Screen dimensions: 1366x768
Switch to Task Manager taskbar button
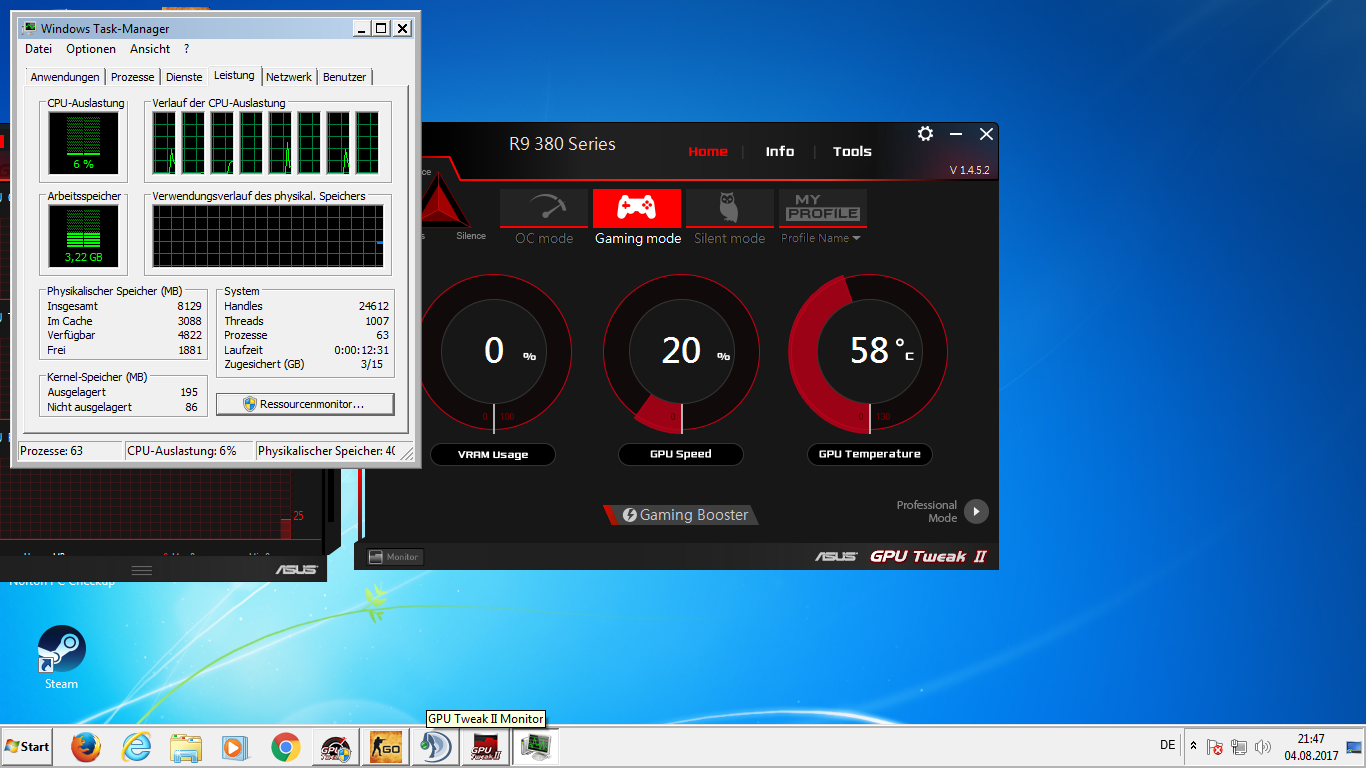click(538, 747)
